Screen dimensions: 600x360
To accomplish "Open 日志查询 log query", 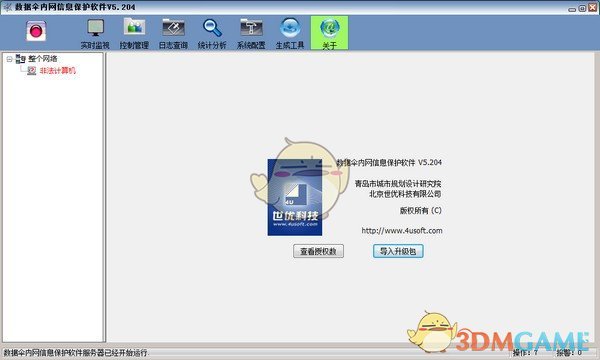I will 173,34.
